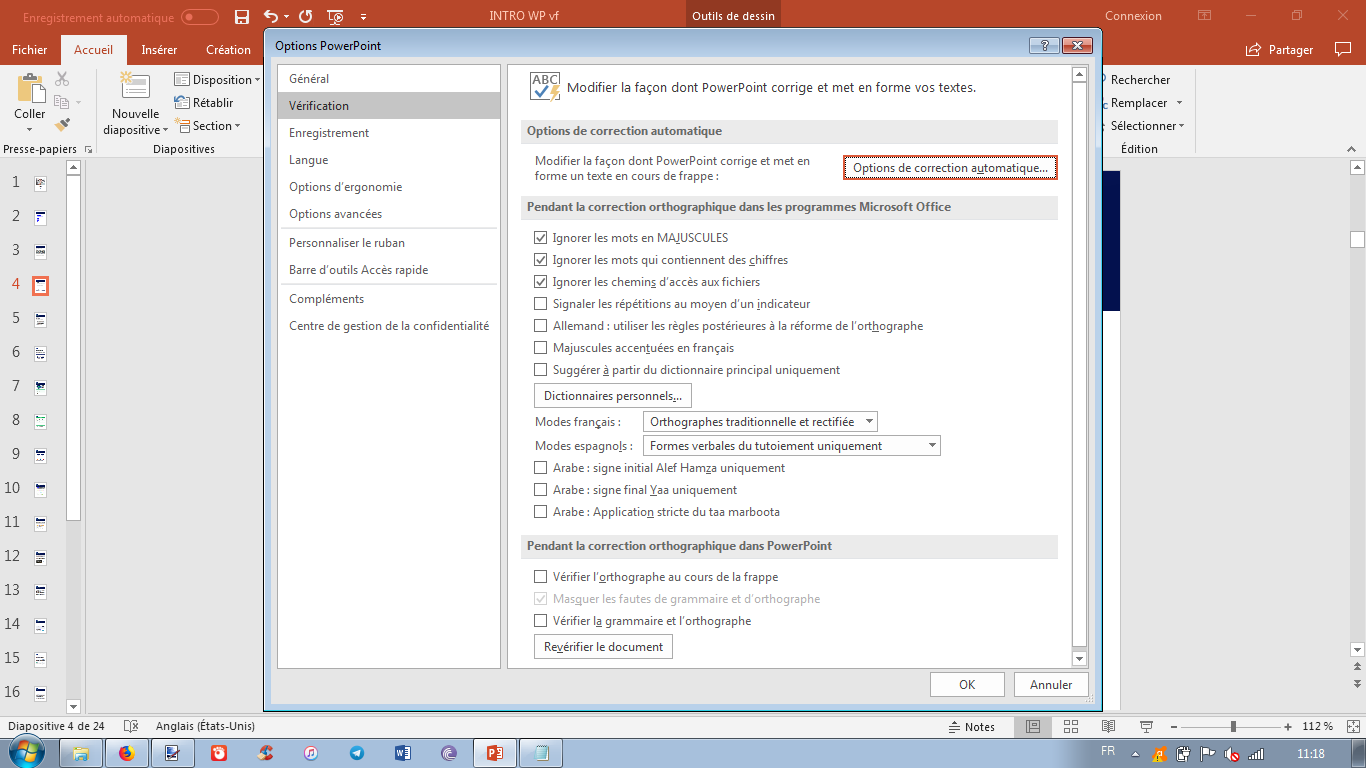This screenshot has width=1366, height=768.
Task: Click Connexion to sign in
Action: tap(1133, 16)
